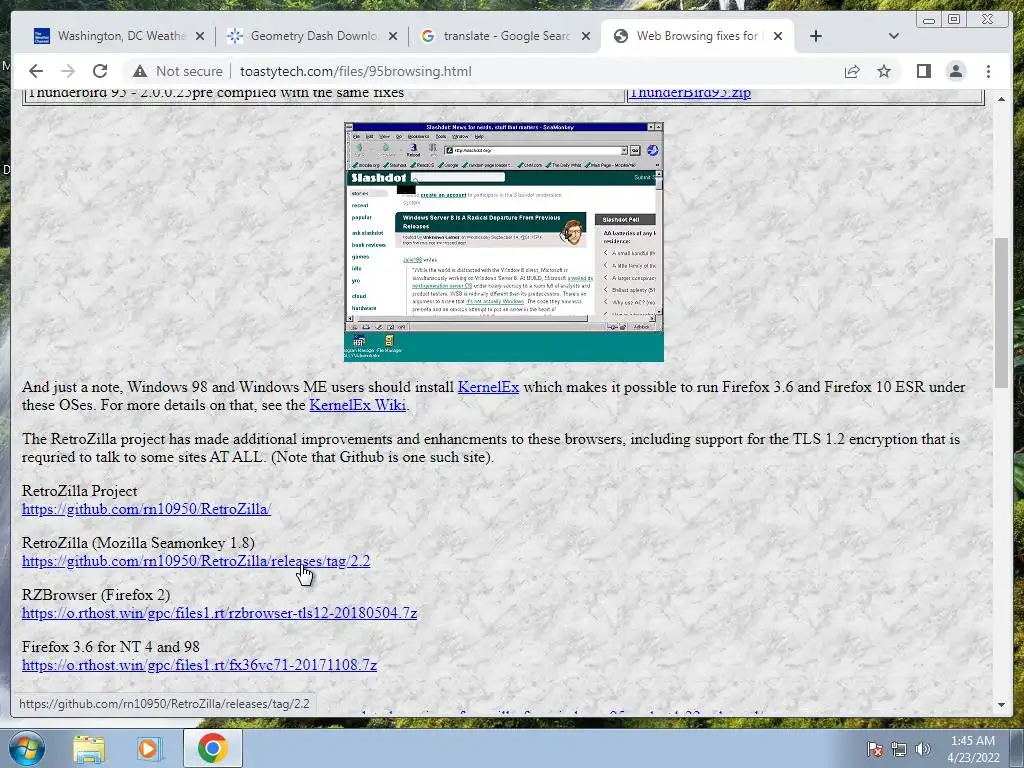Expand the tab search dropdown arrow

[894, 36]
